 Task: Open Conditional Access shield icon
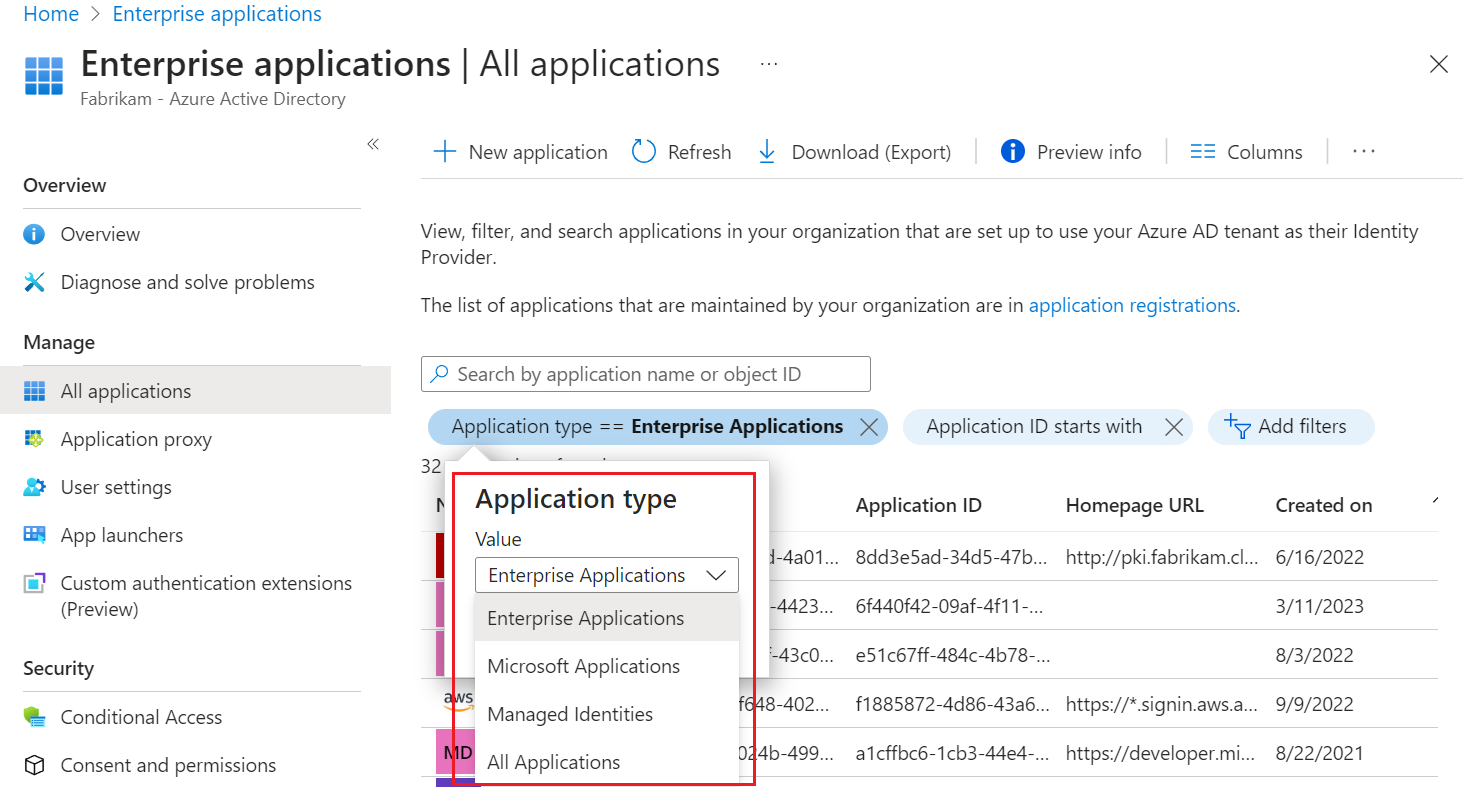click(x=35, y=717)
